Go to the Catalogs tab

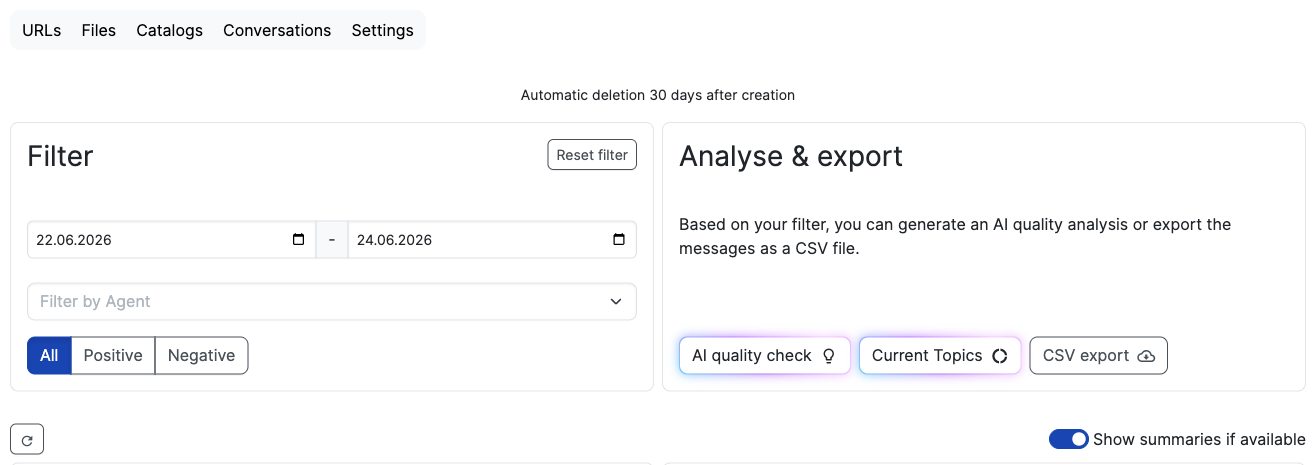pos(169,30)
